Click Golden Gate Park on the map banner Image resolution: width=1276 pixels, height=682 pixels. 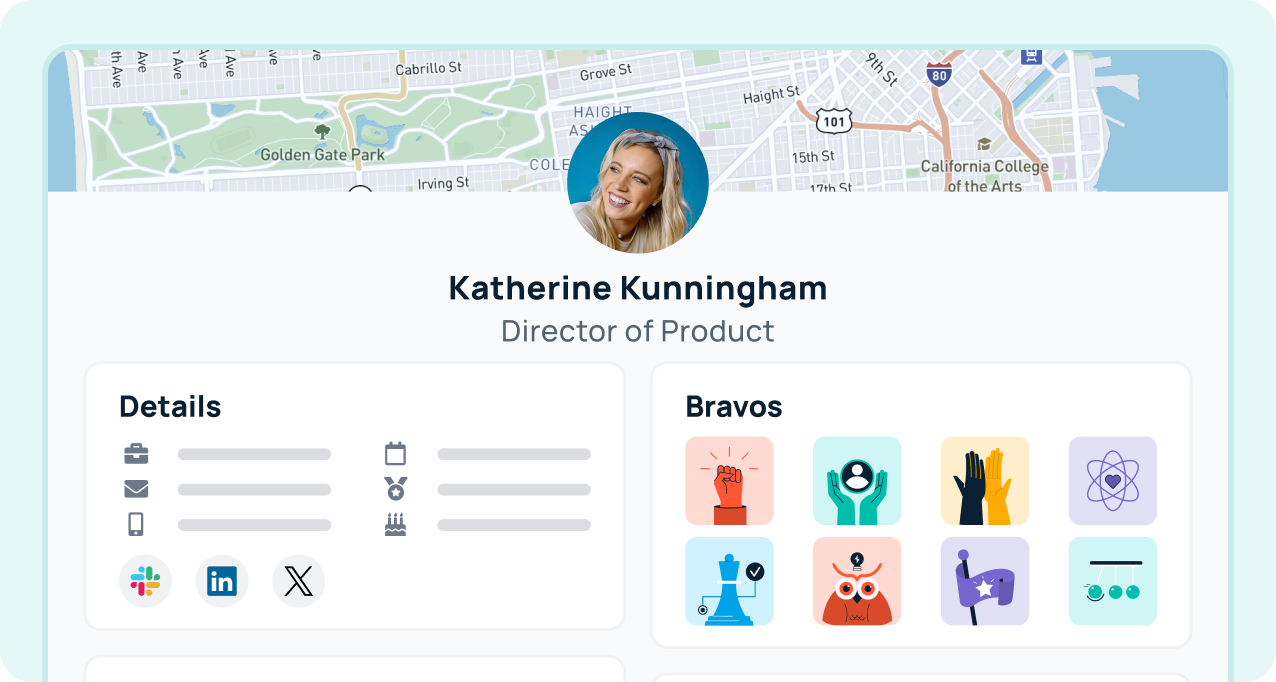(x=320, y=155)
